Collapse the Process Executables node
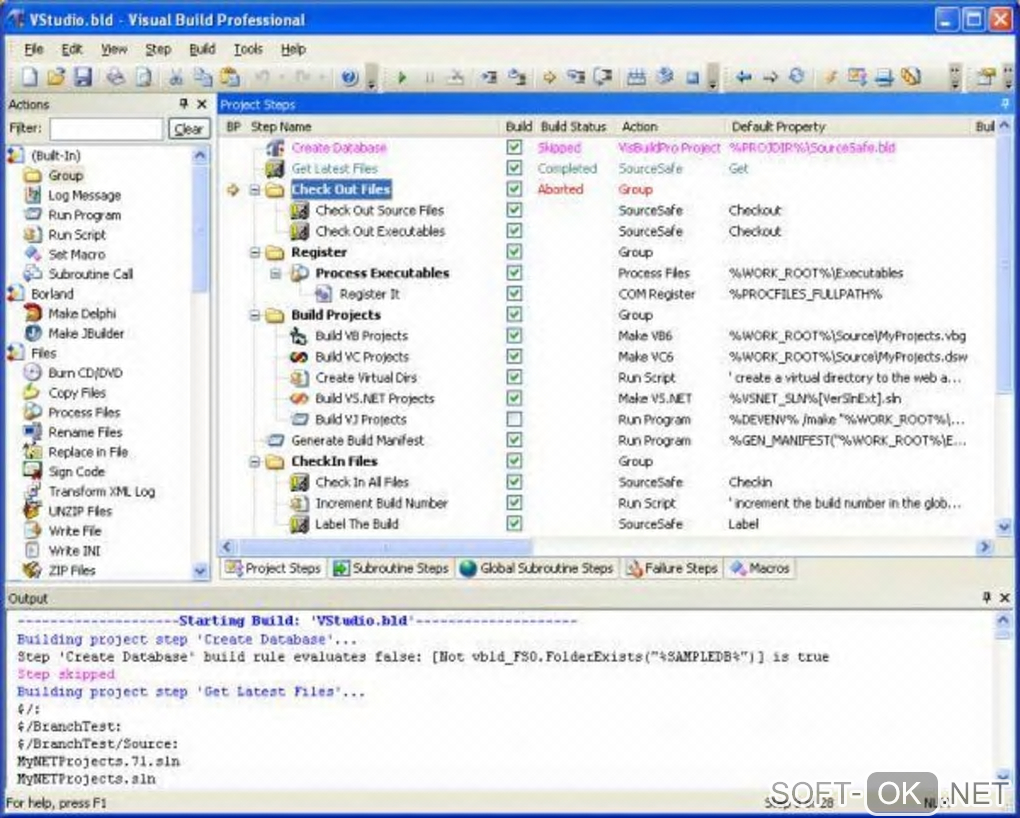Image resolution: width=1020 pixels, height=818 pixels. (275, 273)
